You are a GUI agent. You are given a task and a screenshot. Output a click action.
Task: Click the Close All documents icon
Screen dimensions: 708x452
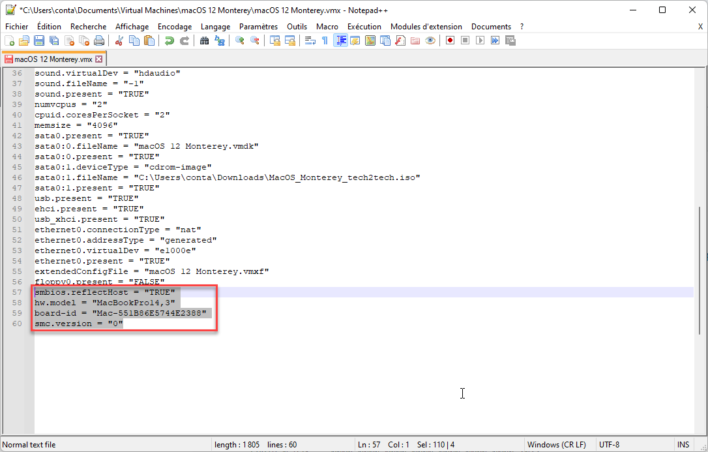click(84, 41)
